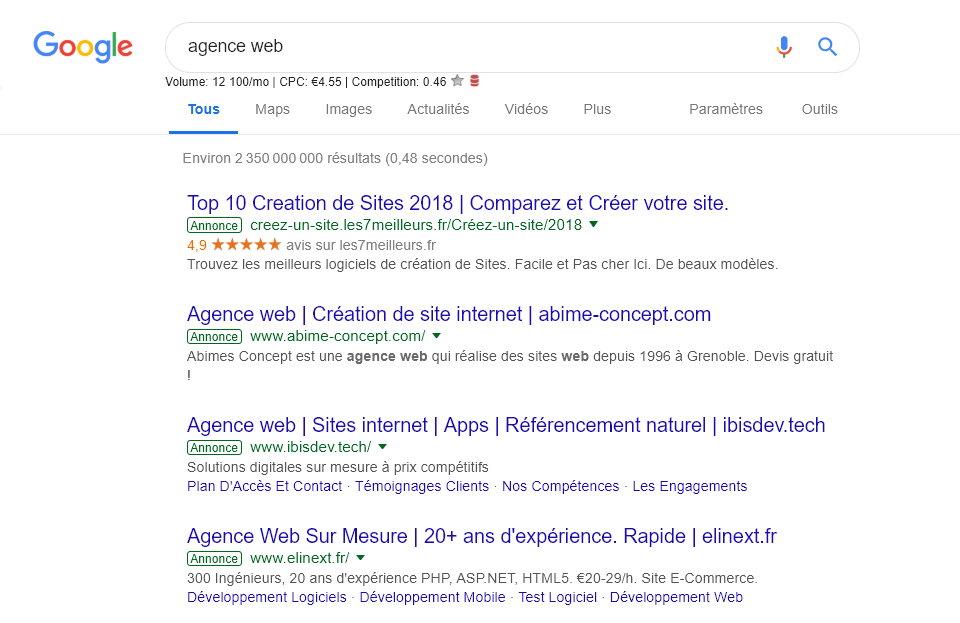Viewport: 960px width, 623px height.
Task: Open Paramètres settings menu
Action: [726, 109]
